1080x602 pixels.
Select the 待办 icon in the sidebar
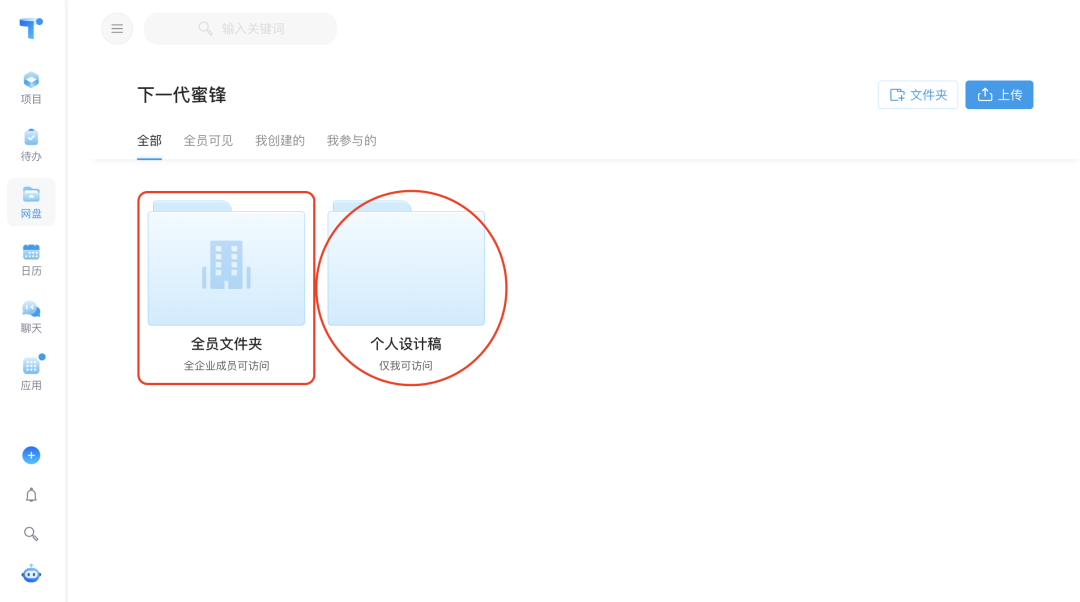pos(31,143)
